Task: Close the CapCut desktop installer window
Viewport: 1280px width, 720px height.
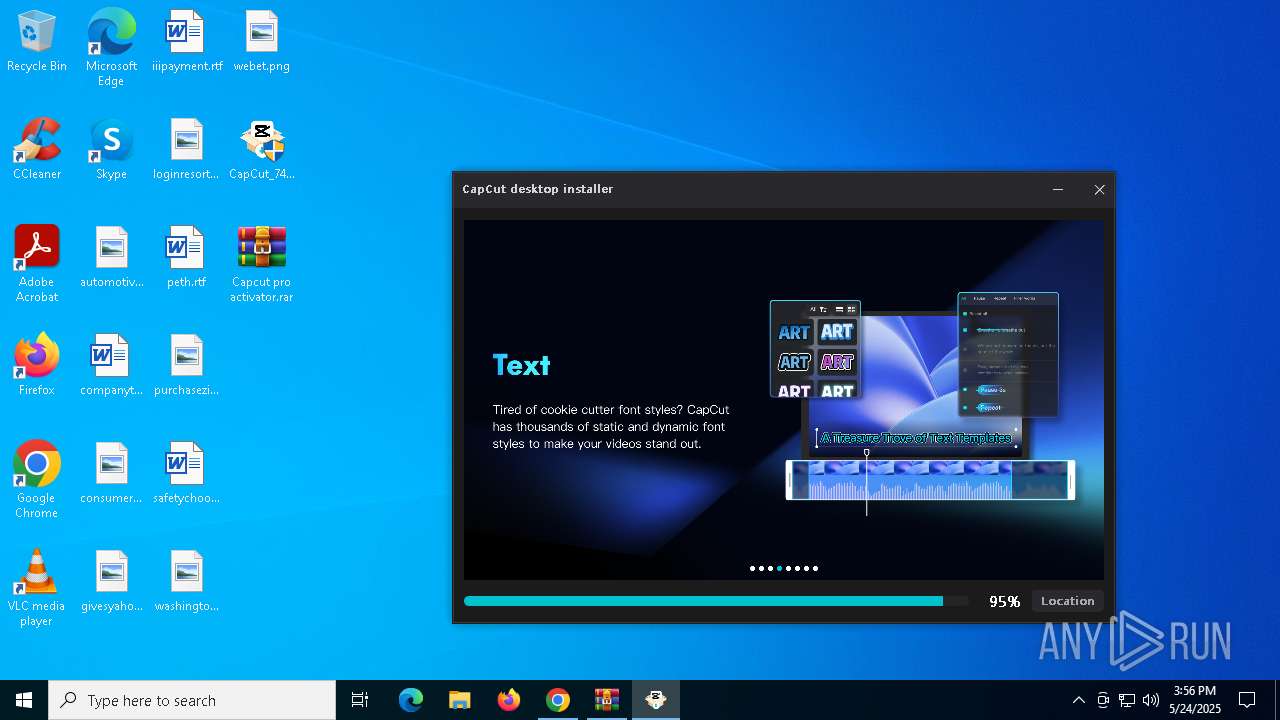Action: (x=1099, y=189)
